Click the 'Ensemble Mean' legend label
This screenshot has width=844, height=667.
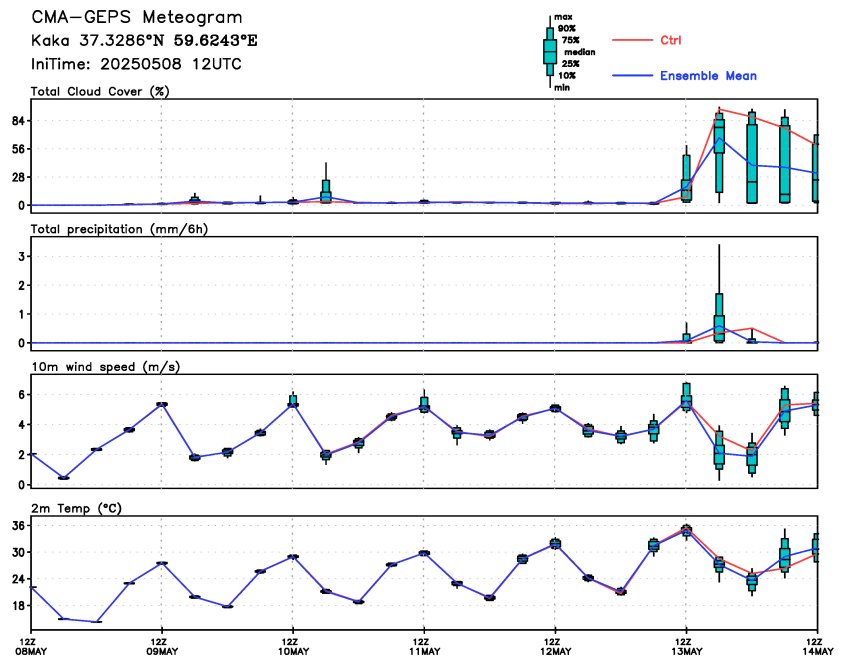(x=708, y=75)
